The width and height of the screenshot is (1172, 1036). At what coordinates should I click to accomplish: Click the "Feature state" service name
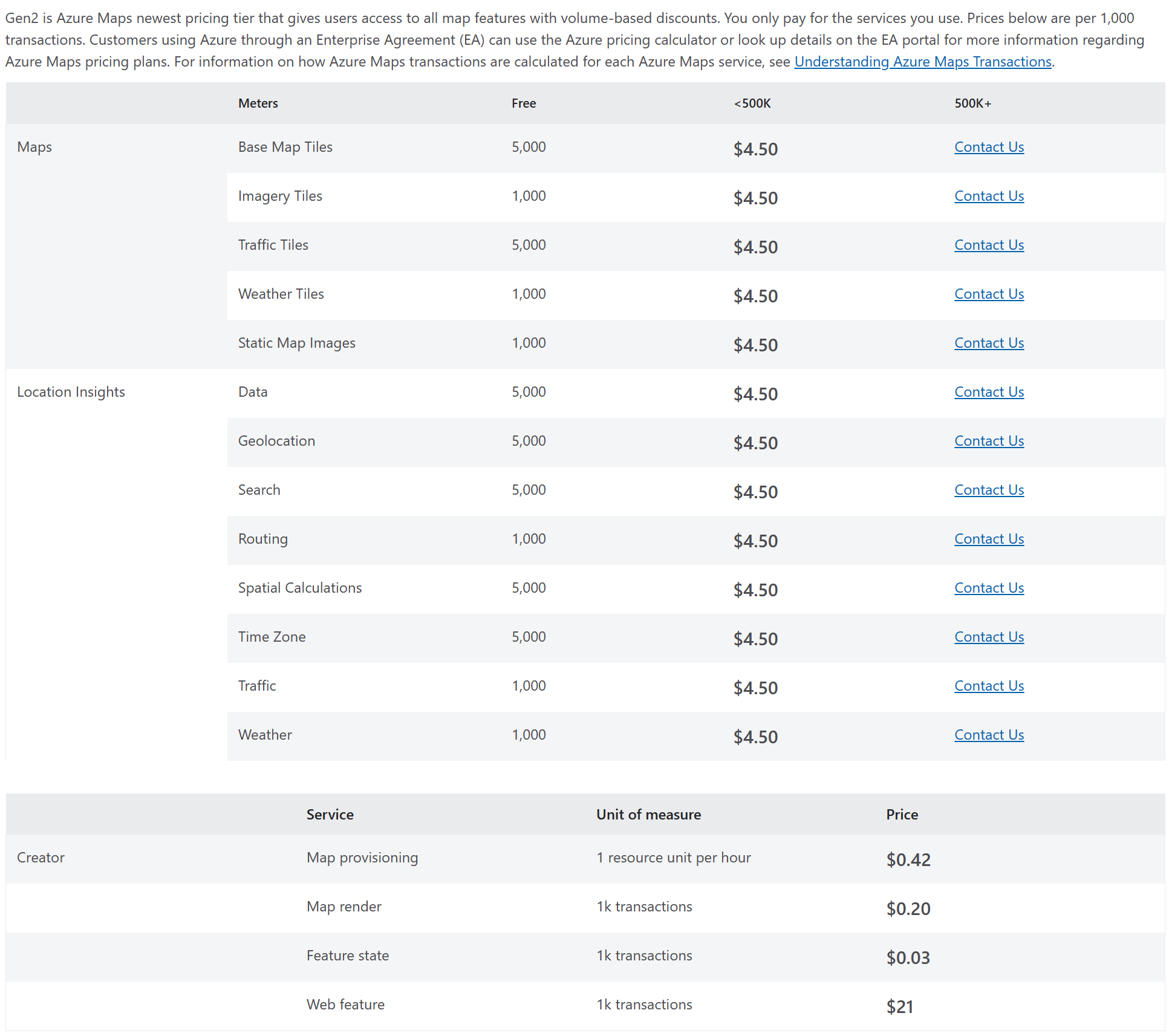tap(348, 956)
